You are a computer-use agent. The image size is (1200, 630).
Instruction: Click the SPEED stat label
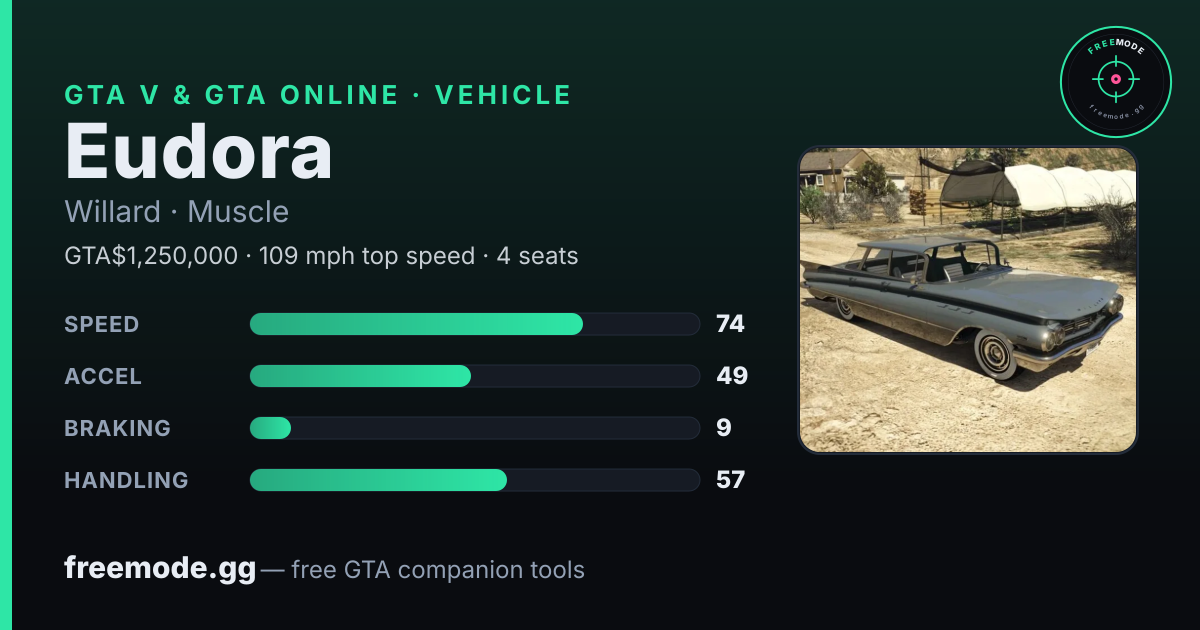pyautogui.click(x=102, y=324)
